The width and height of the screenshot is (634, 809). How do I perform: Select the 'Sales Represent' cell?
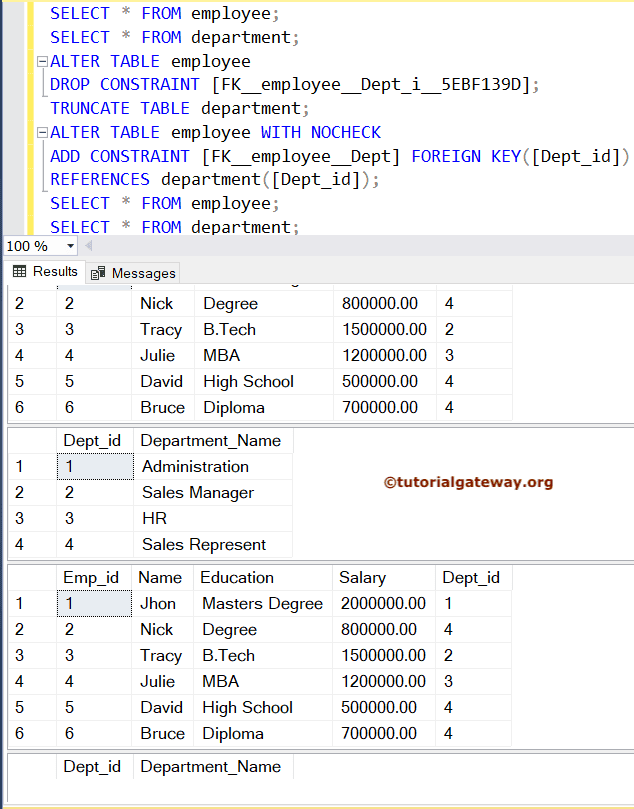pyautogui.click(x=213, y=545)
